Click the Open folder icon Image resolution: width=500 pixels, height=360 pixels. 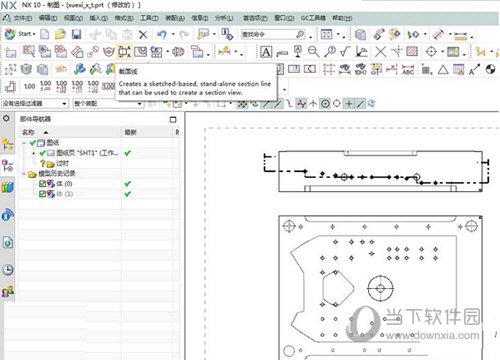[x=60, y=34]
